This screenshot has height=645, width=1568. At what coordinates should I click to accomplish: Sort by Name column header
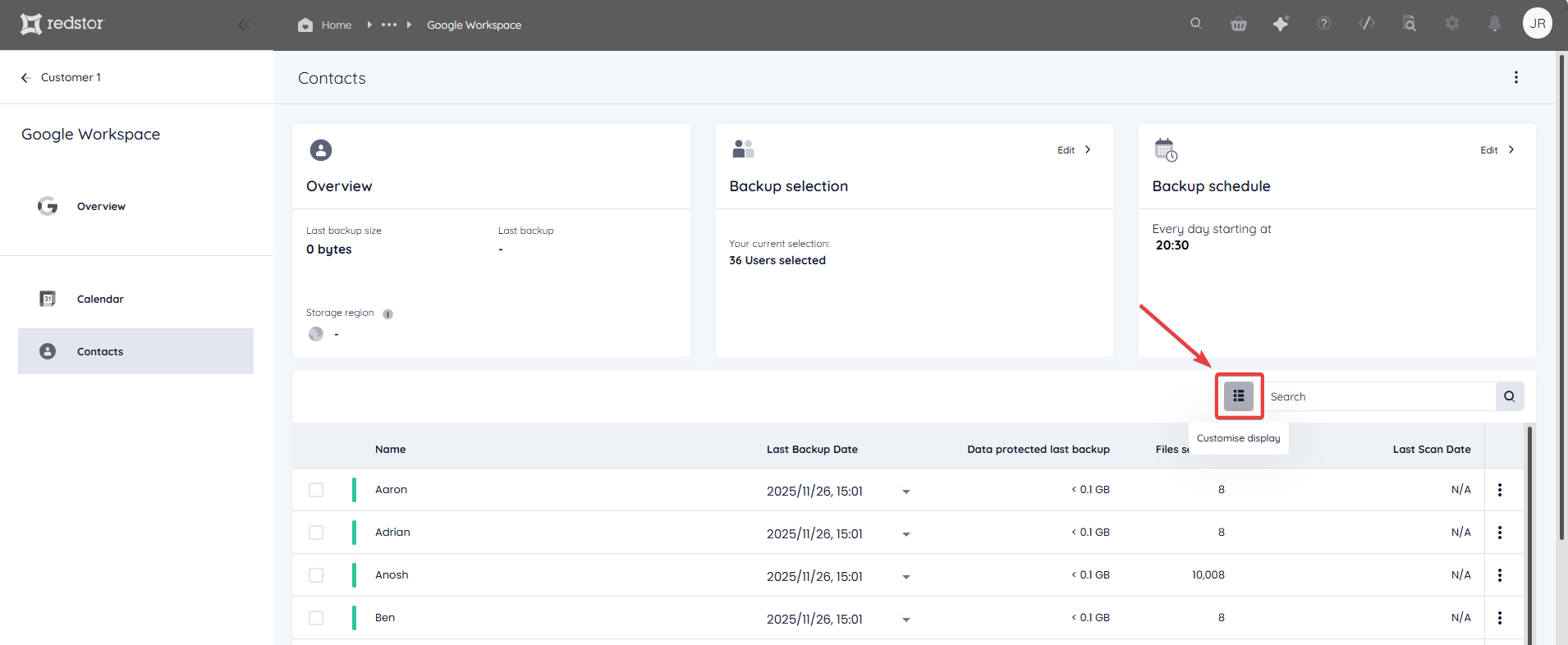[x=390, y=449]
